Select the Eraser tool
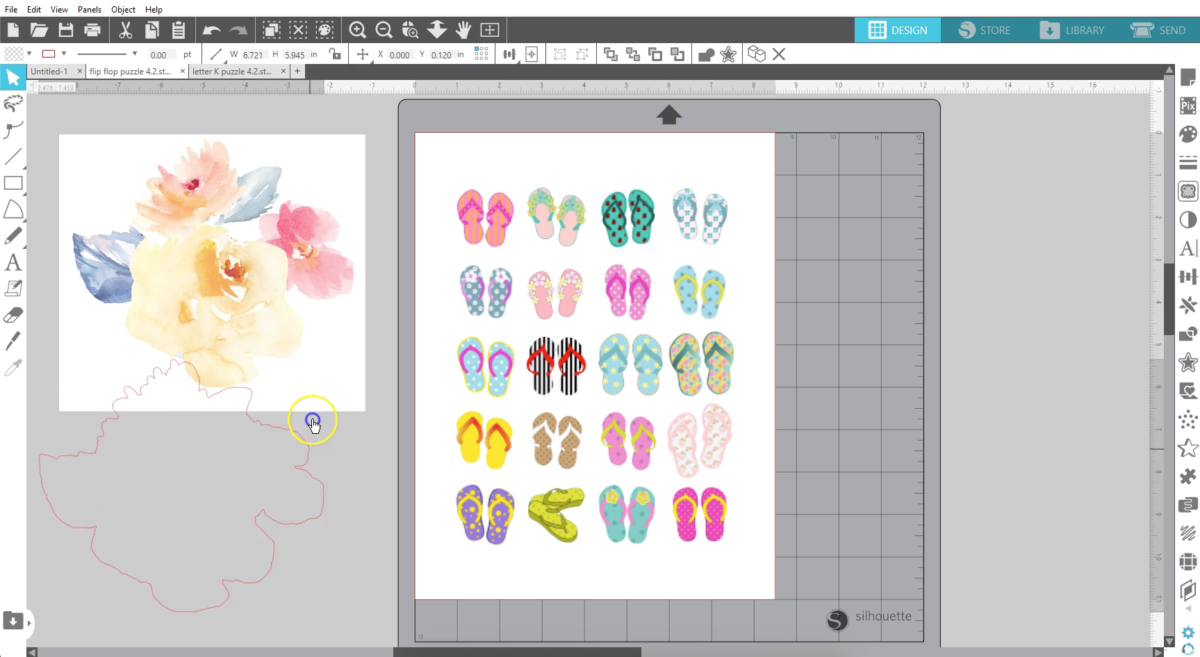Viewport: 1200px width, 657px height. click(13, 315)
